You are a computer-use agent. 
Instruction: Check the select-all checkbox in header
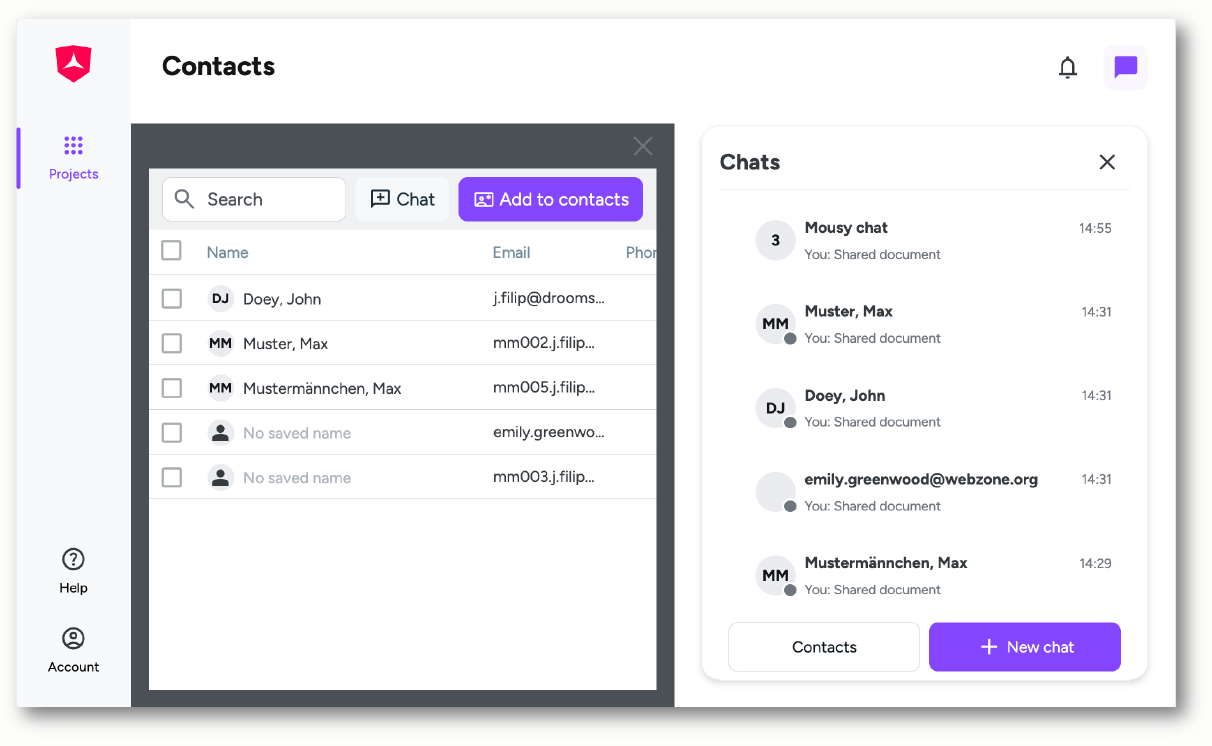click(x=172, y=250)
